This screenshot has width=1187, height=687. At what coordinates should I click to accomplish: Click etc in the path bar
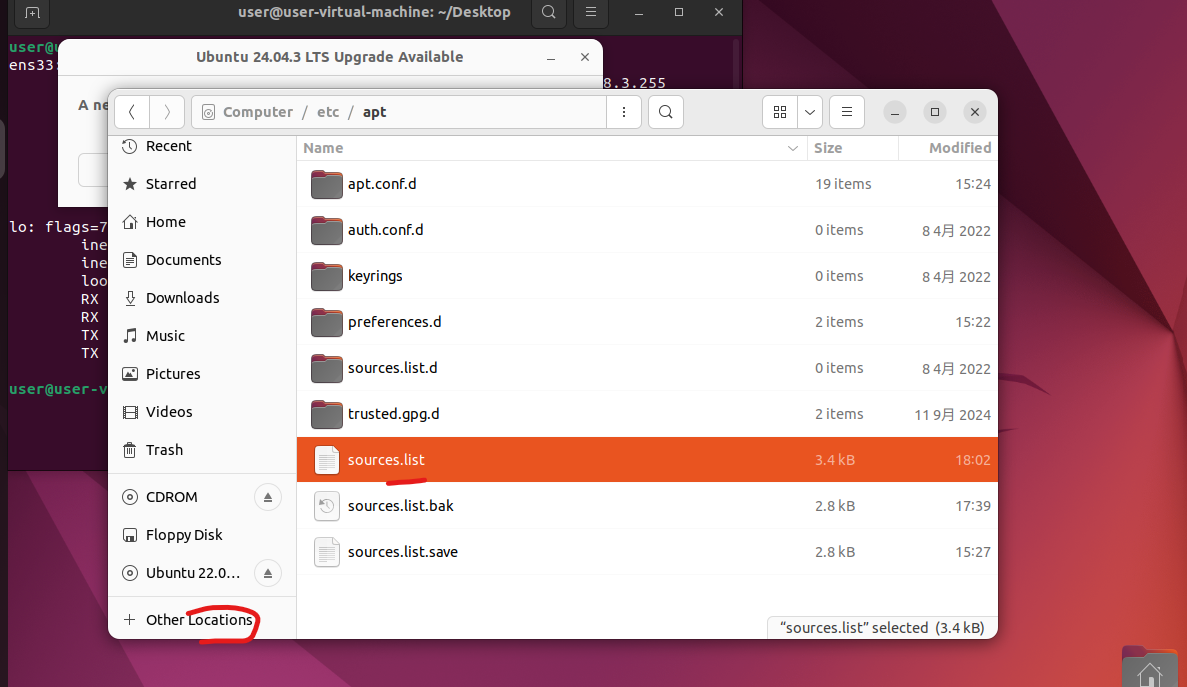point(328,112)
